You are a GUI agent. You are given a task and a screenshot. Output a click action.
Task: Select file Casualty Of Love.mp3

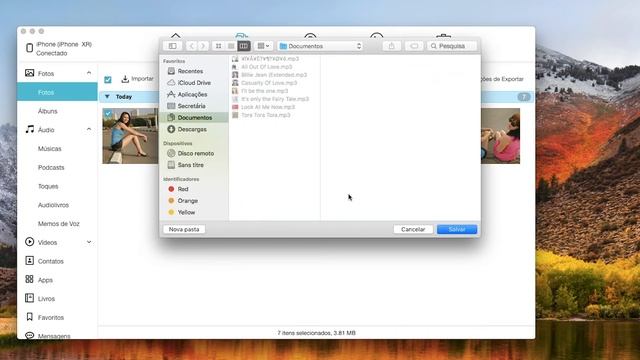point(269,83)
